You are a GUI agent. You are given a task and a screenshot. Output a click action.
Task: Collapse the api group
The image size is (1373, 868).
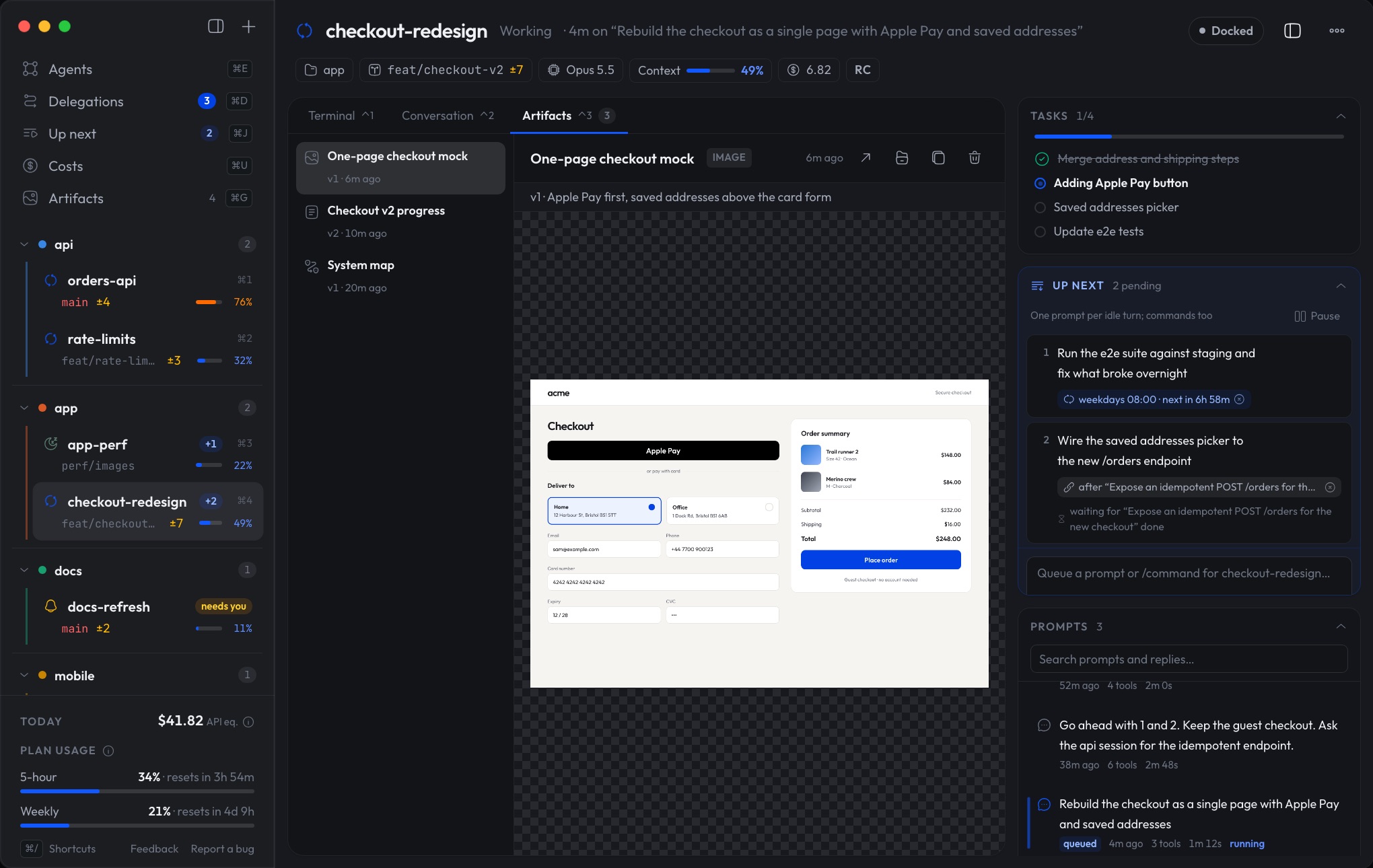24,244
